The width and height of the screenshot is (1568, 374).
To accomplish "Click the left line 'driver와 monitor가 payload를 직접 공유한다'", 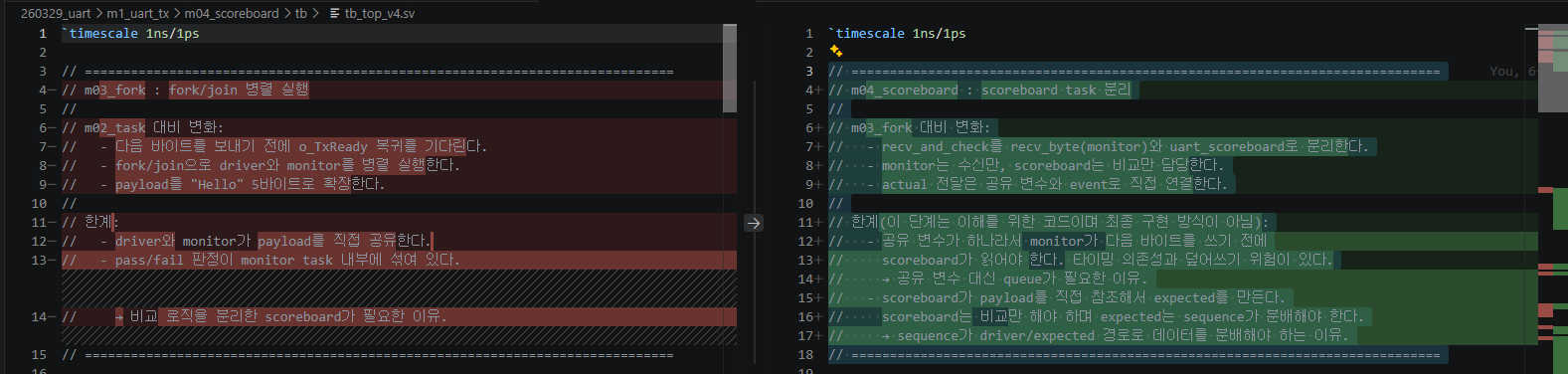I will point(247,241).
